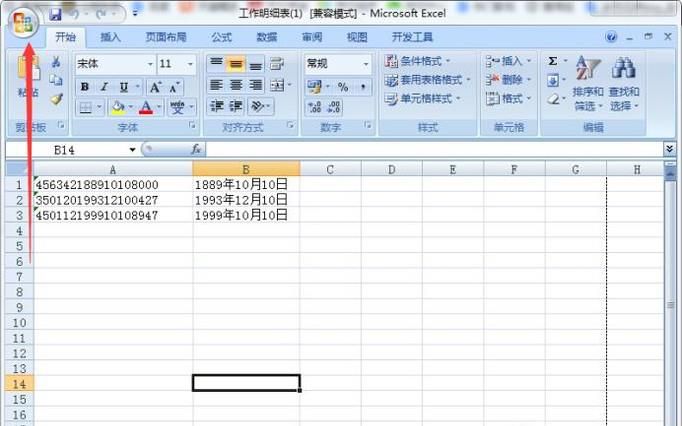
Task: Align text to bottom of cell
Action: pos(256,64)
